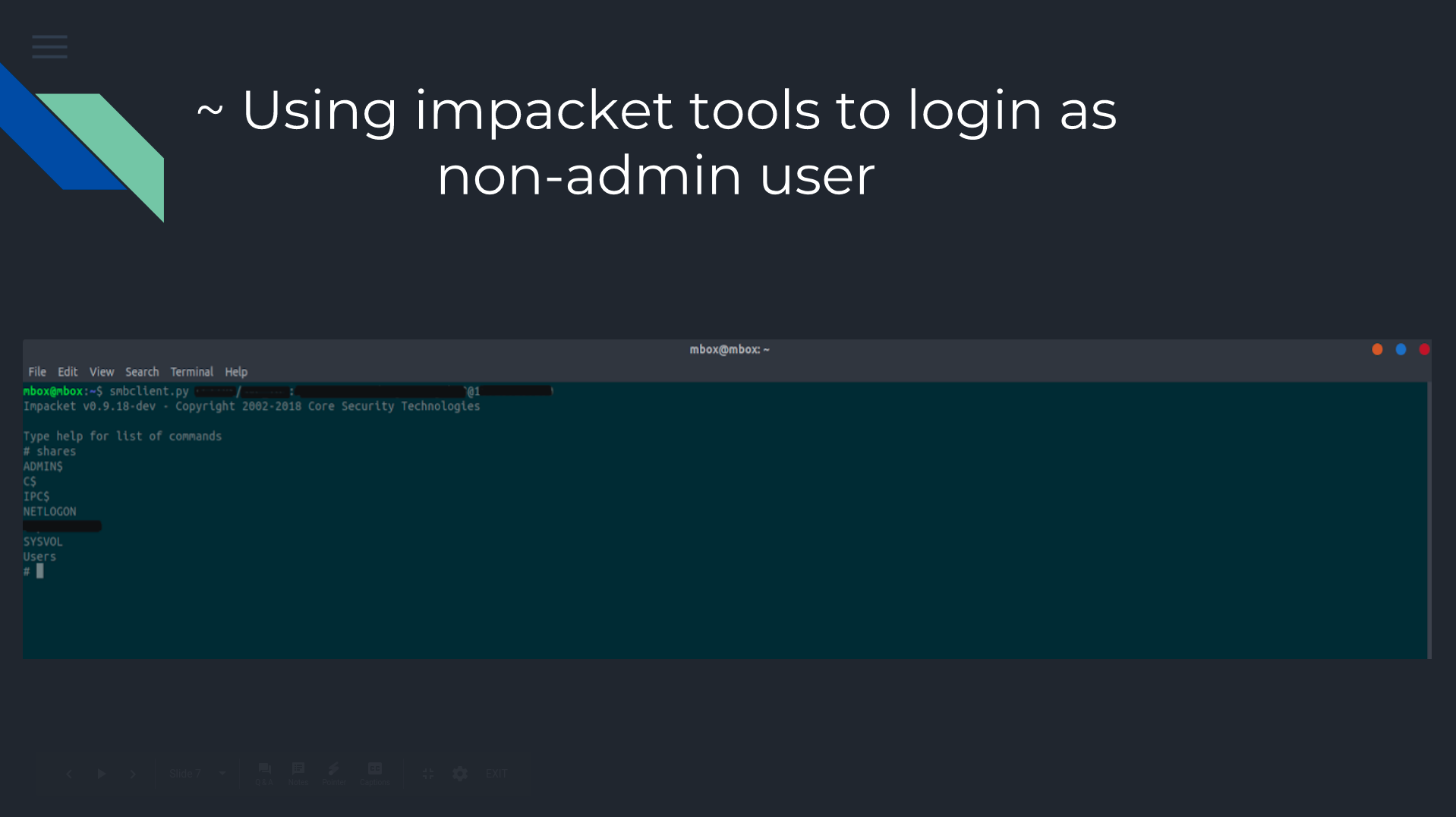The image size is (1456, 817).
Task: Click the IPC$ share line
Action: pyautogui.click(x=36, y=497)
